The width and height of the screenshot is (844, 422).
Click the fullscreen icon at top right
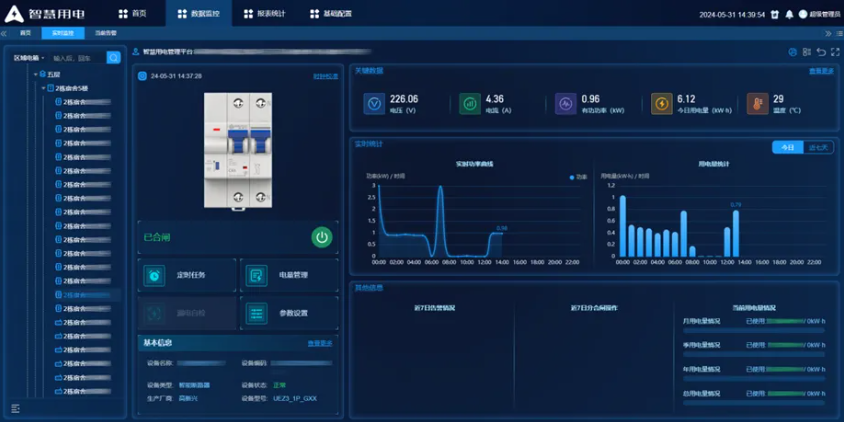point(835,52)
